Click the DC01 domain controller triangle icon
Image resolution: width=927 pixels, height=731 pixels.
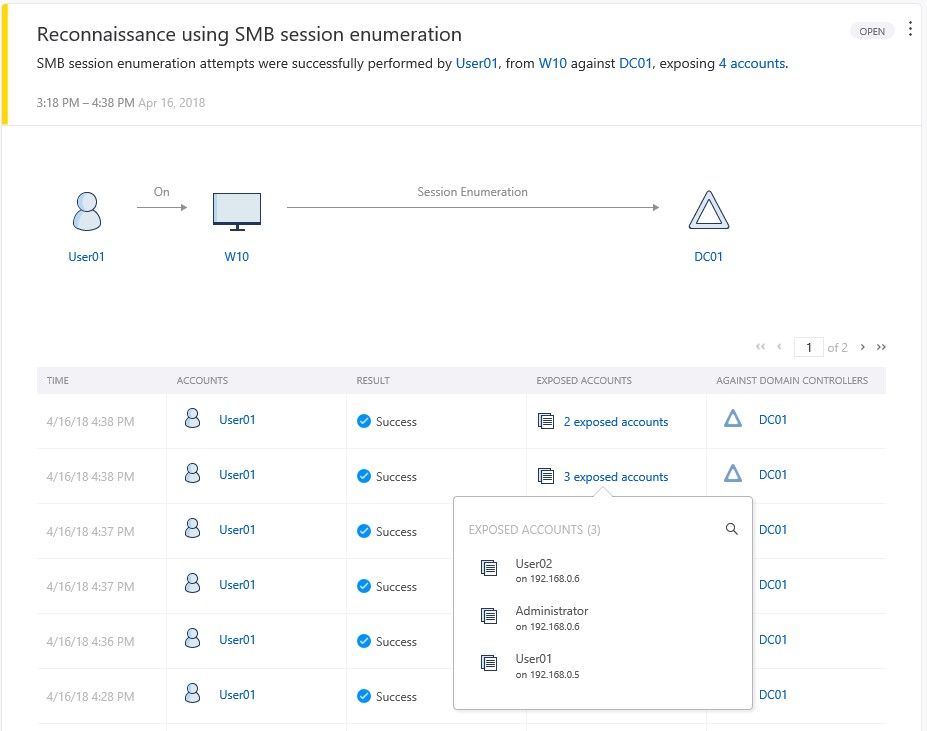pyautogui.click(x=708, y=211)
